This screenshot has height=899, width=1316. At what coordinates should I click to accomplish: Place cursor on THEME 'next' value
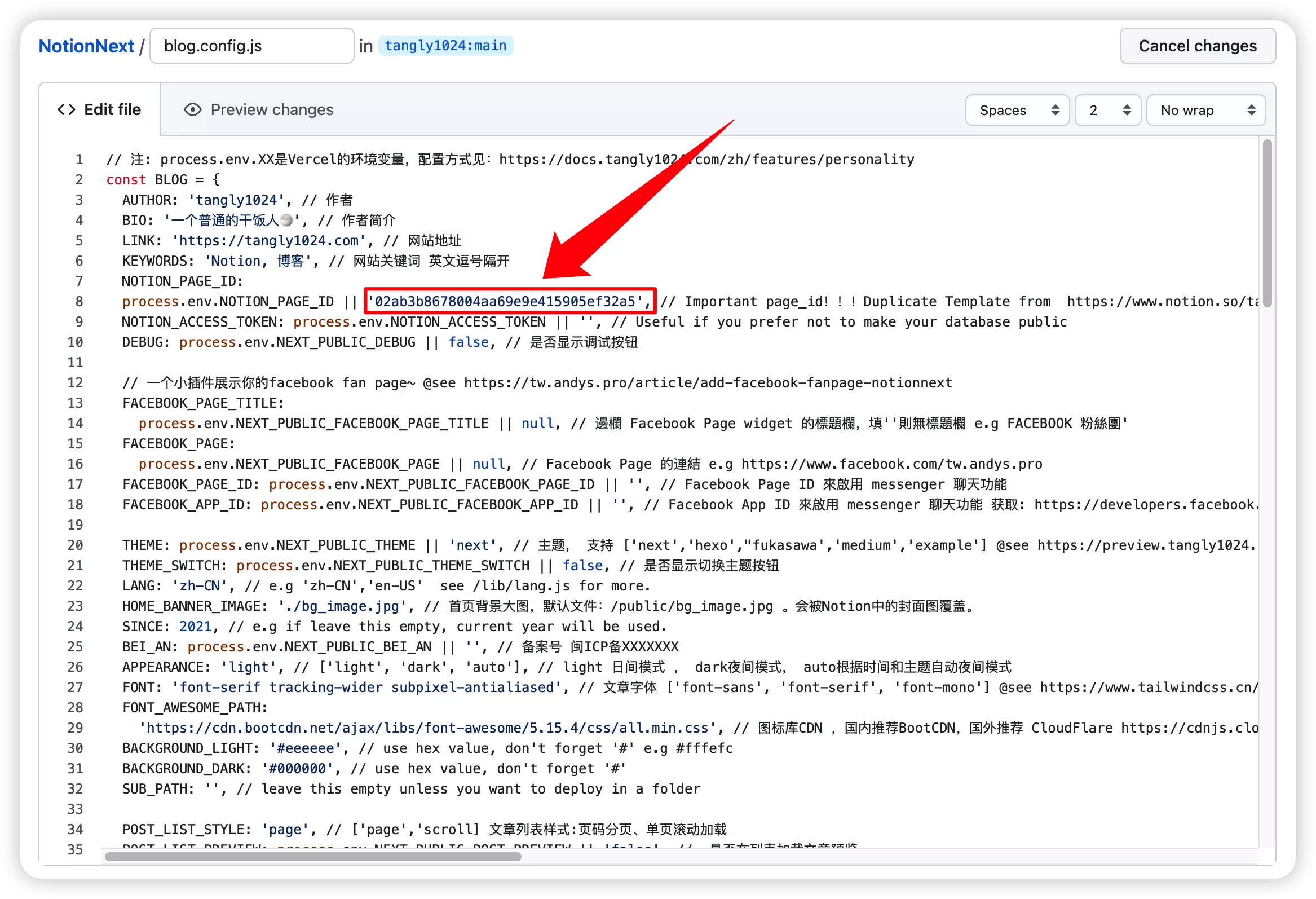[x=472, y=545]
